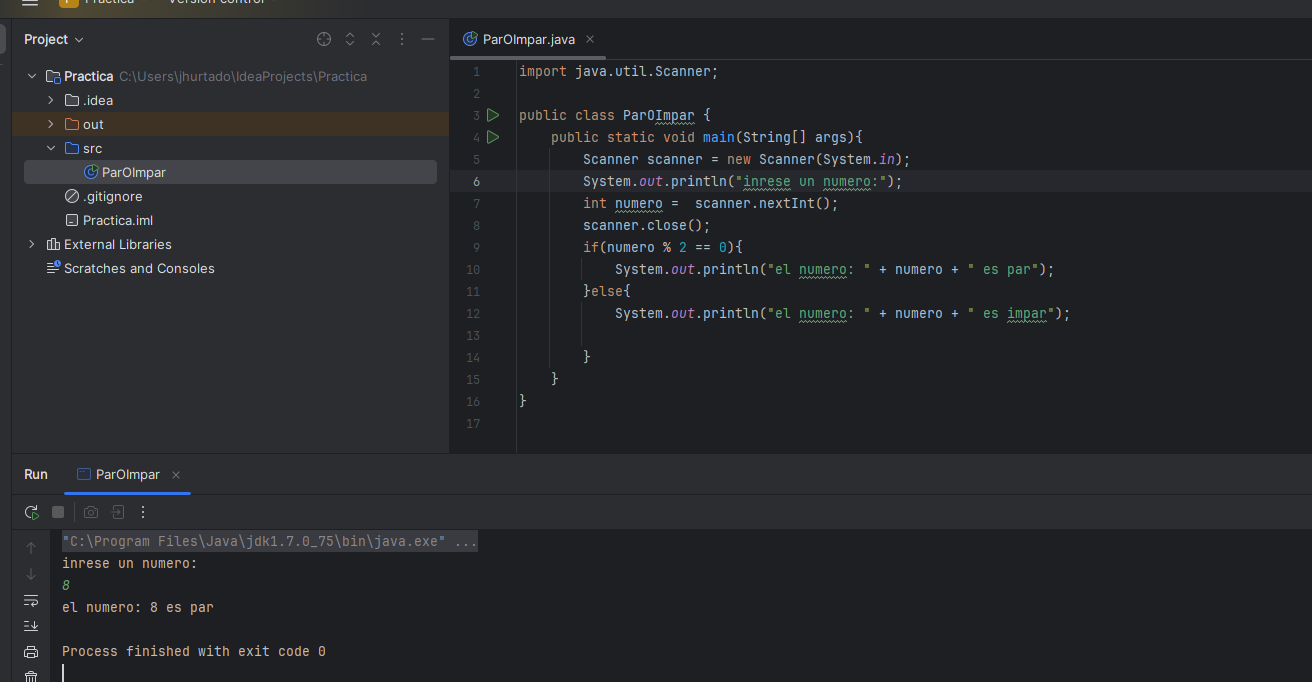This screenshot has height=682, width=1312.
Task: Click the scanner.close() statement
Action: click(x=647, y=225)
